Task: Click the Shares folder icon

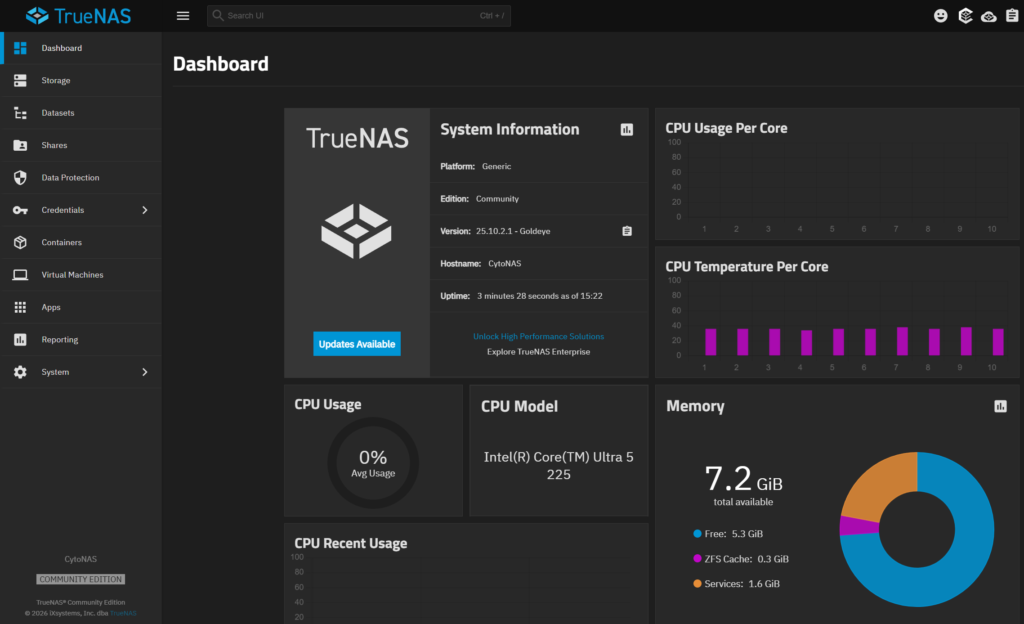Action: point(20,146)
